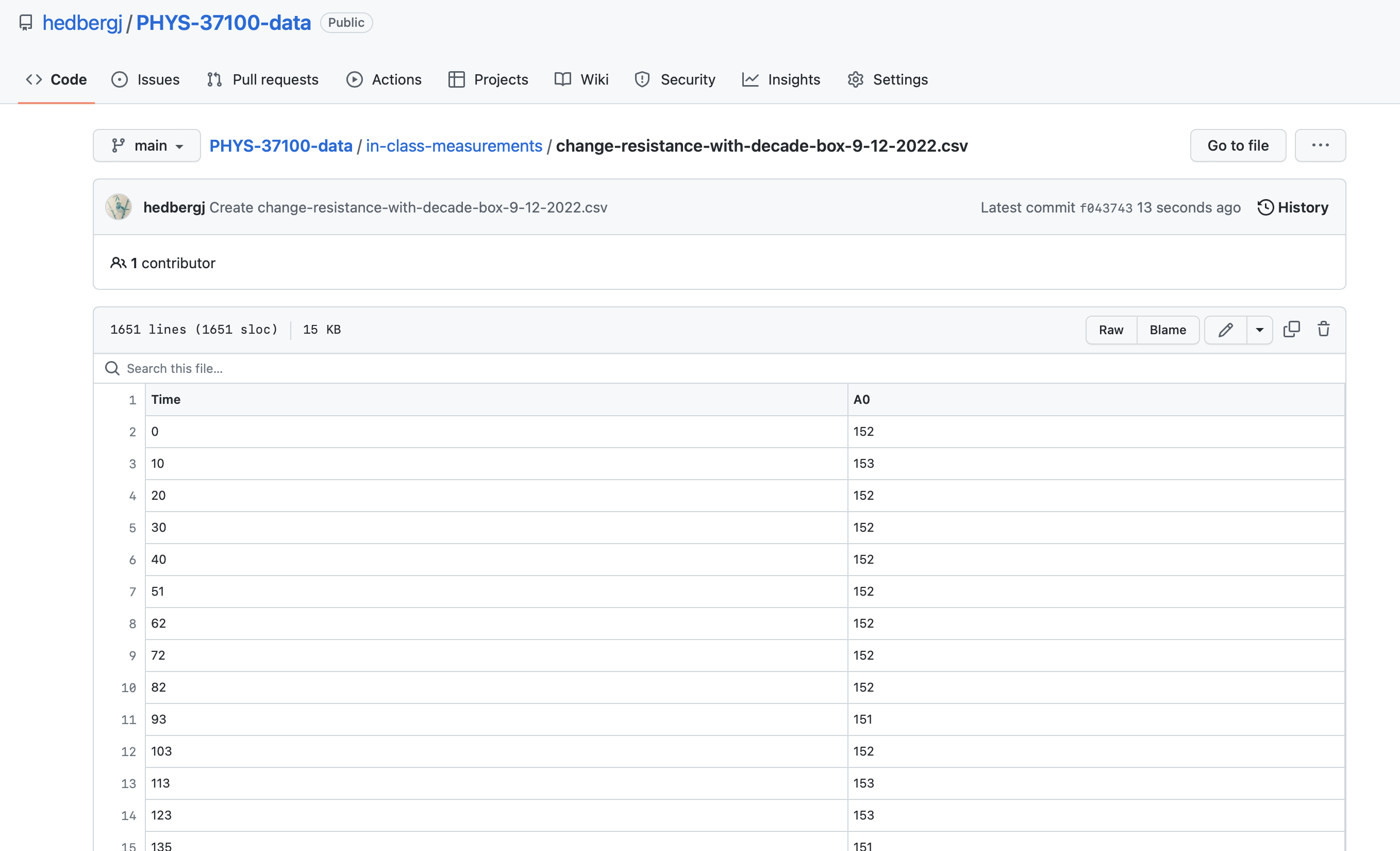Go to PHYS-37100-data breadcrumb root

[281, 145]
